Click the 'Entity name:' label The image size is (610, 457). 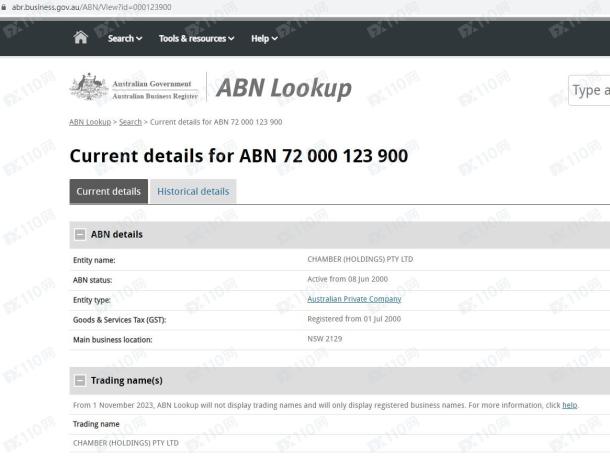94,260
